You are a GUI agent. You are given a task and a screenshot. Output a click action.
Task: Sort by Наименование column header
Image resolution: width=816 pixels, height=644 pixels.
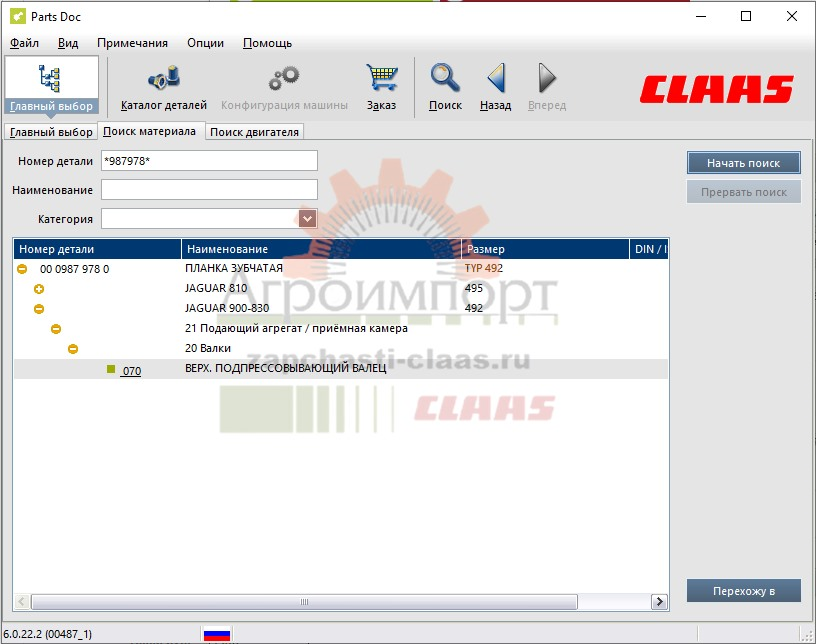click(322, 249)
